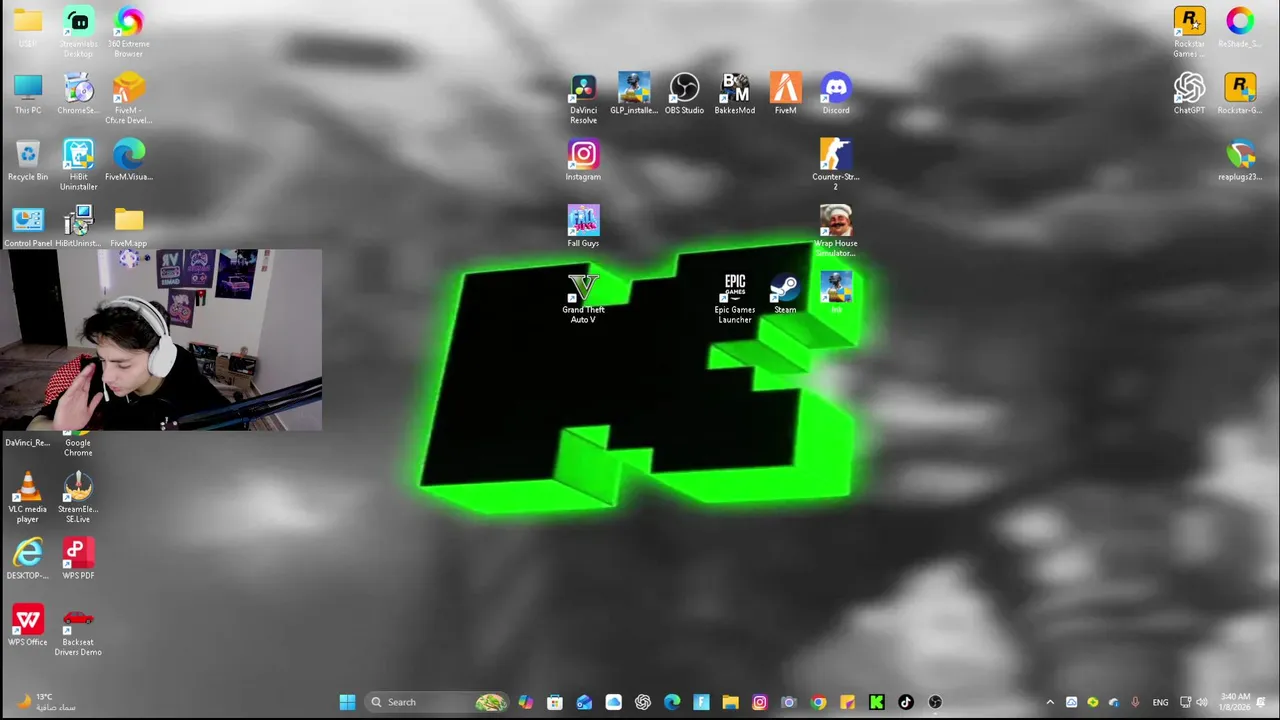Image resolution: width=1280 pixels, height=720 pixels.
Task: Open Grand Theft Auto V shortcut
Action: 583,298
